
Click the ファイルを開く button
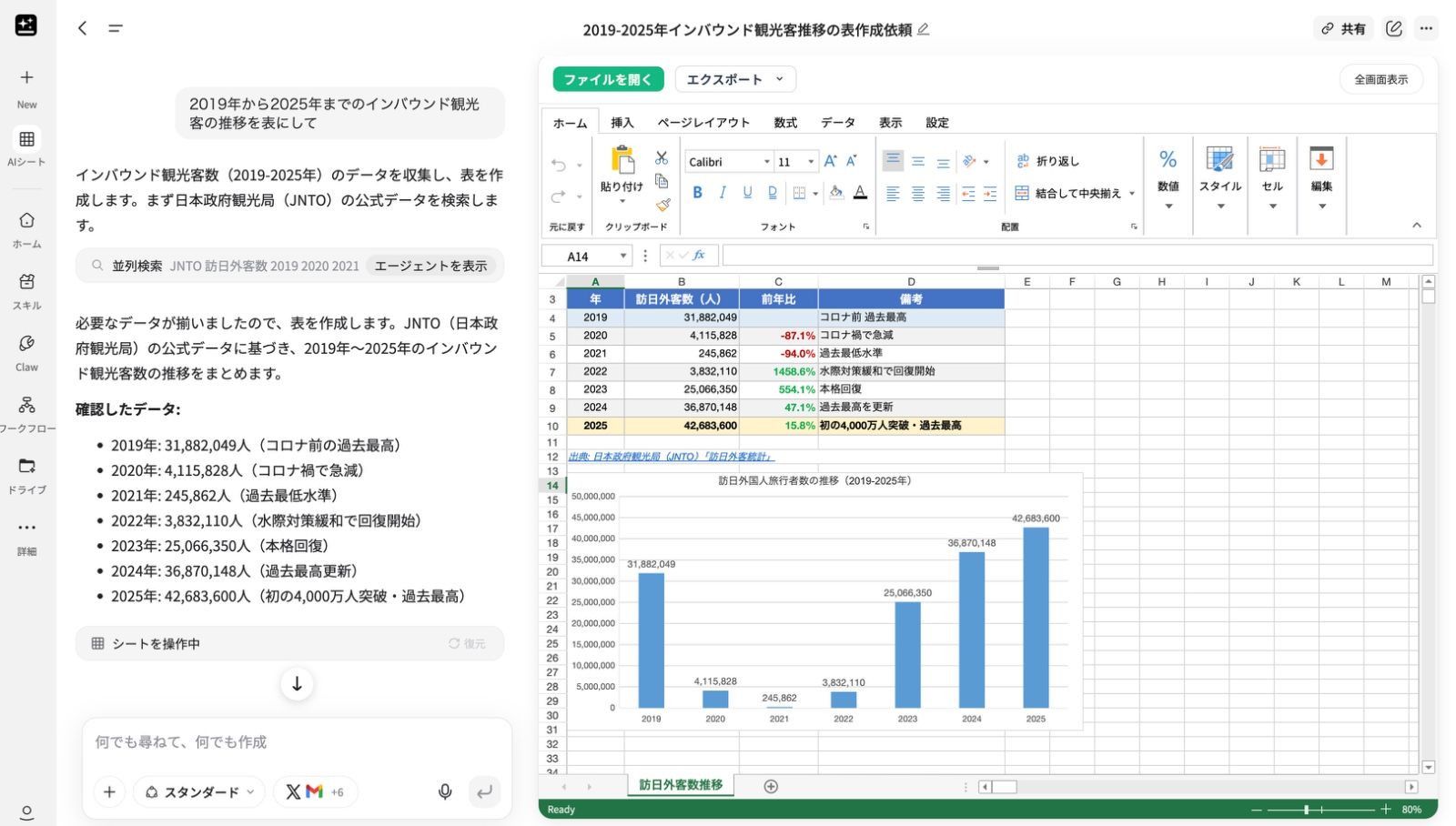tap(608, 79)
